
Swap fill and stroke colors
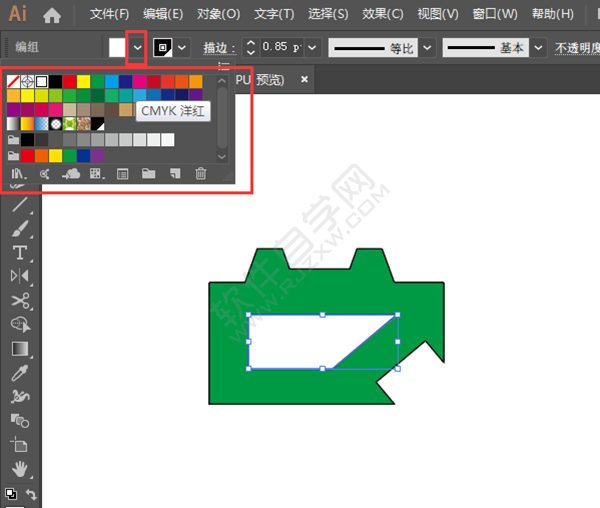(x=31, y=494)
